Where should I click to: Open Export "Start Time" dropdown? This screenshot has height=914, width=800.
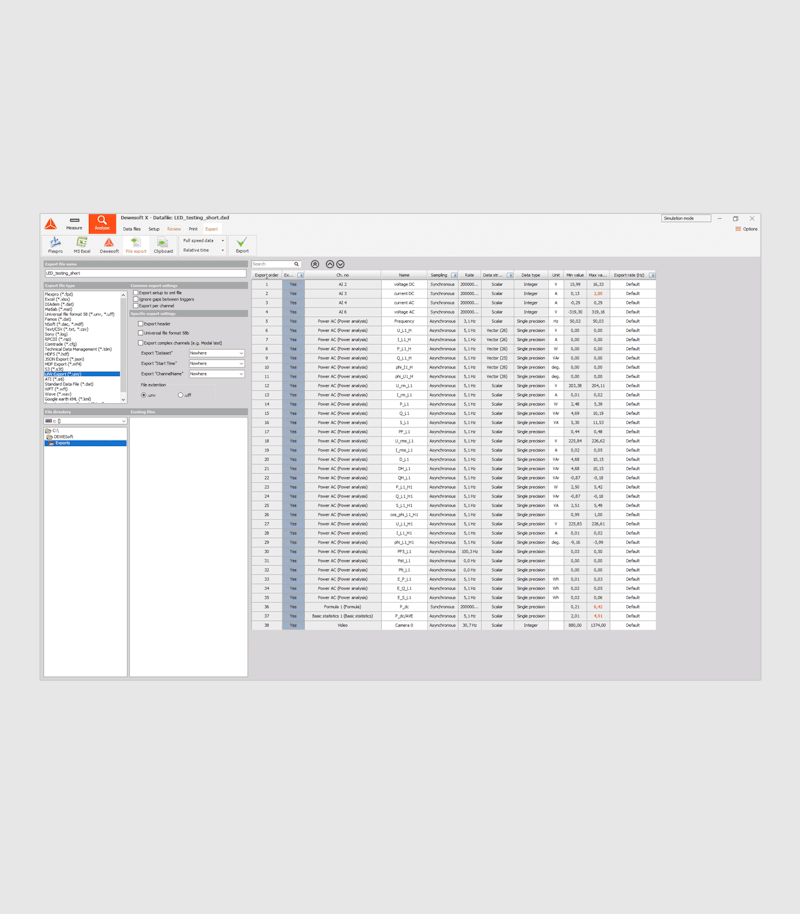[x=216, y=363]
